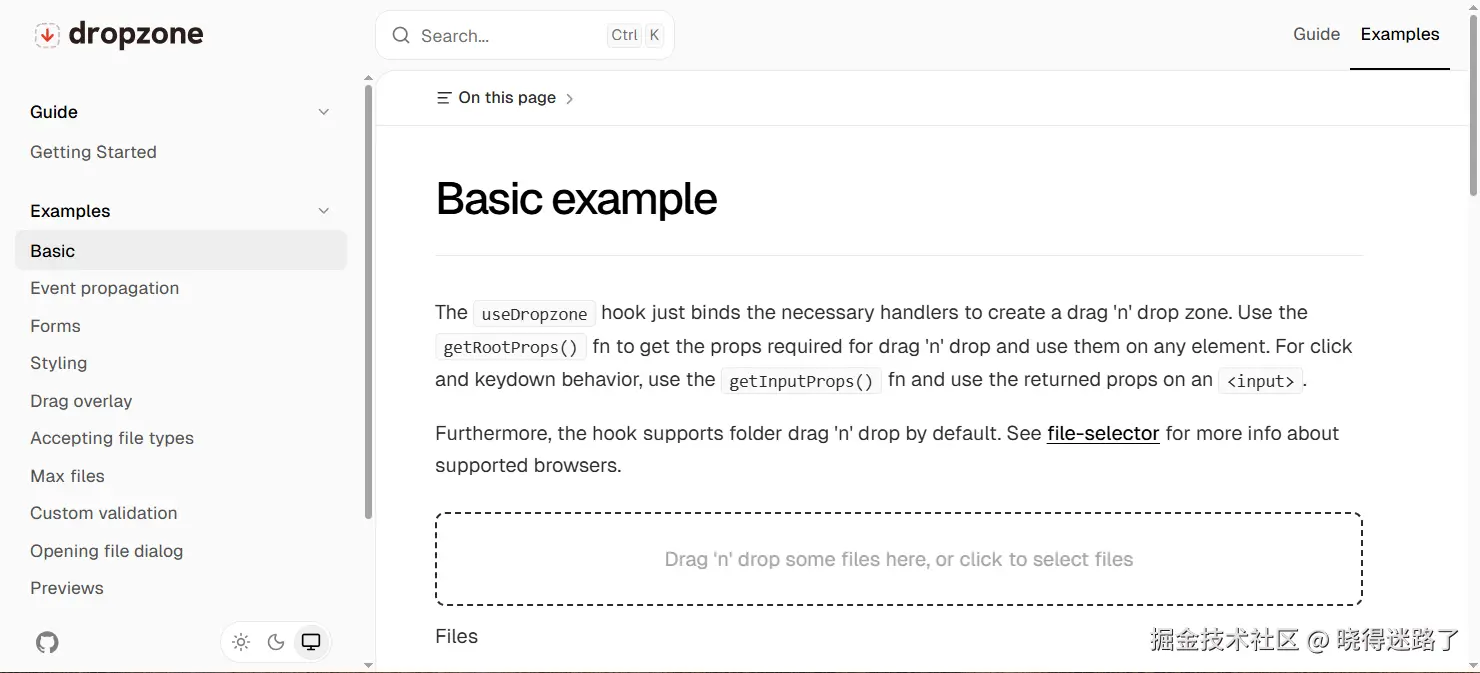
Task: Open the Examples top navigation tab
Action: pos(1400,34)
